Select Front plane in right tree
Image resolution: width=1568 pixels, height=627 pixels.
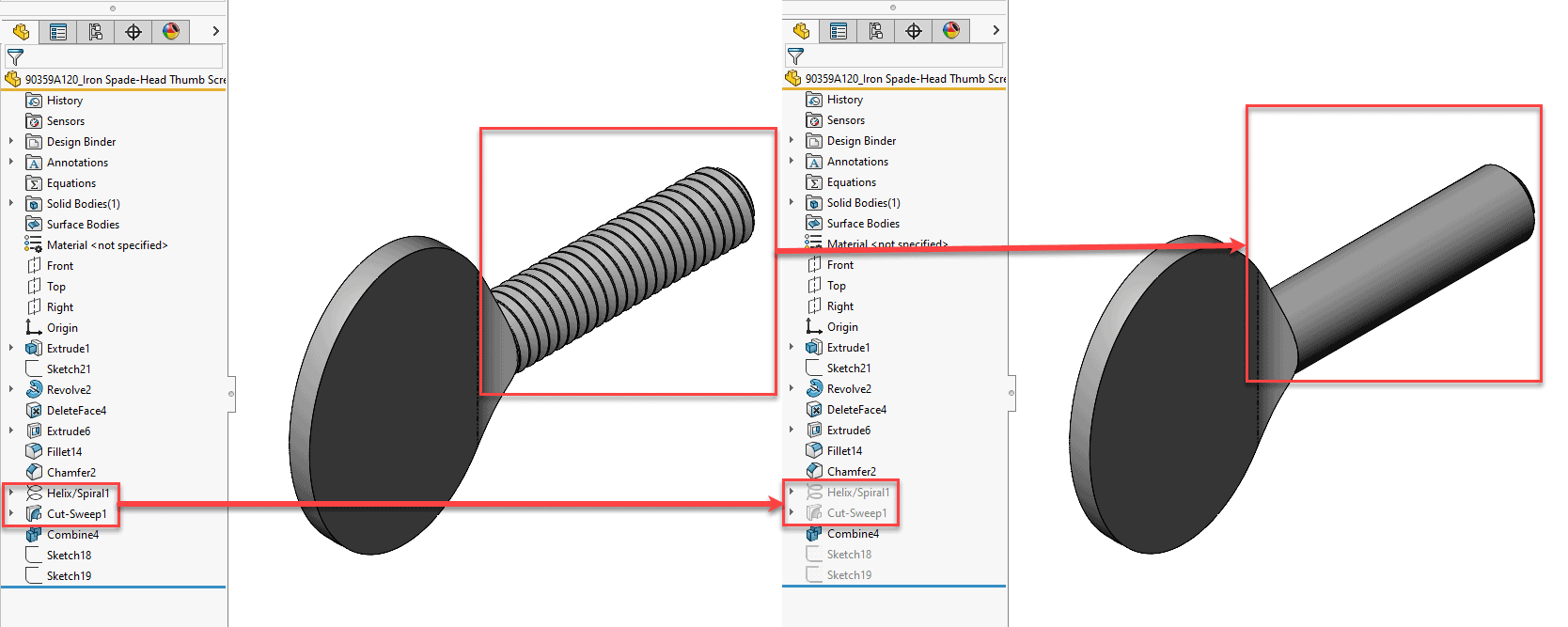click(840, 265)
